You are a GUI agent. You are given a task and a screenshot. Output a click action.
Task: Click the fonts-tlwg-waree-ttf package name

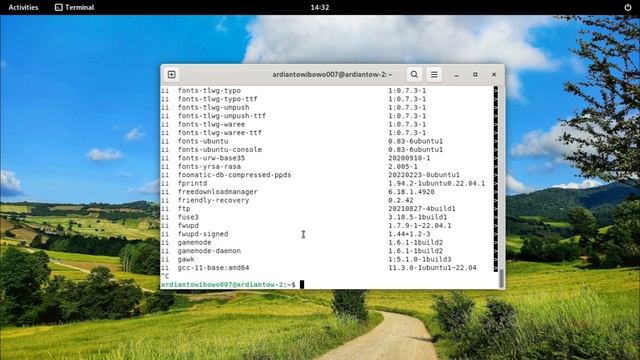pyautogui.click(x=220, y=133)
